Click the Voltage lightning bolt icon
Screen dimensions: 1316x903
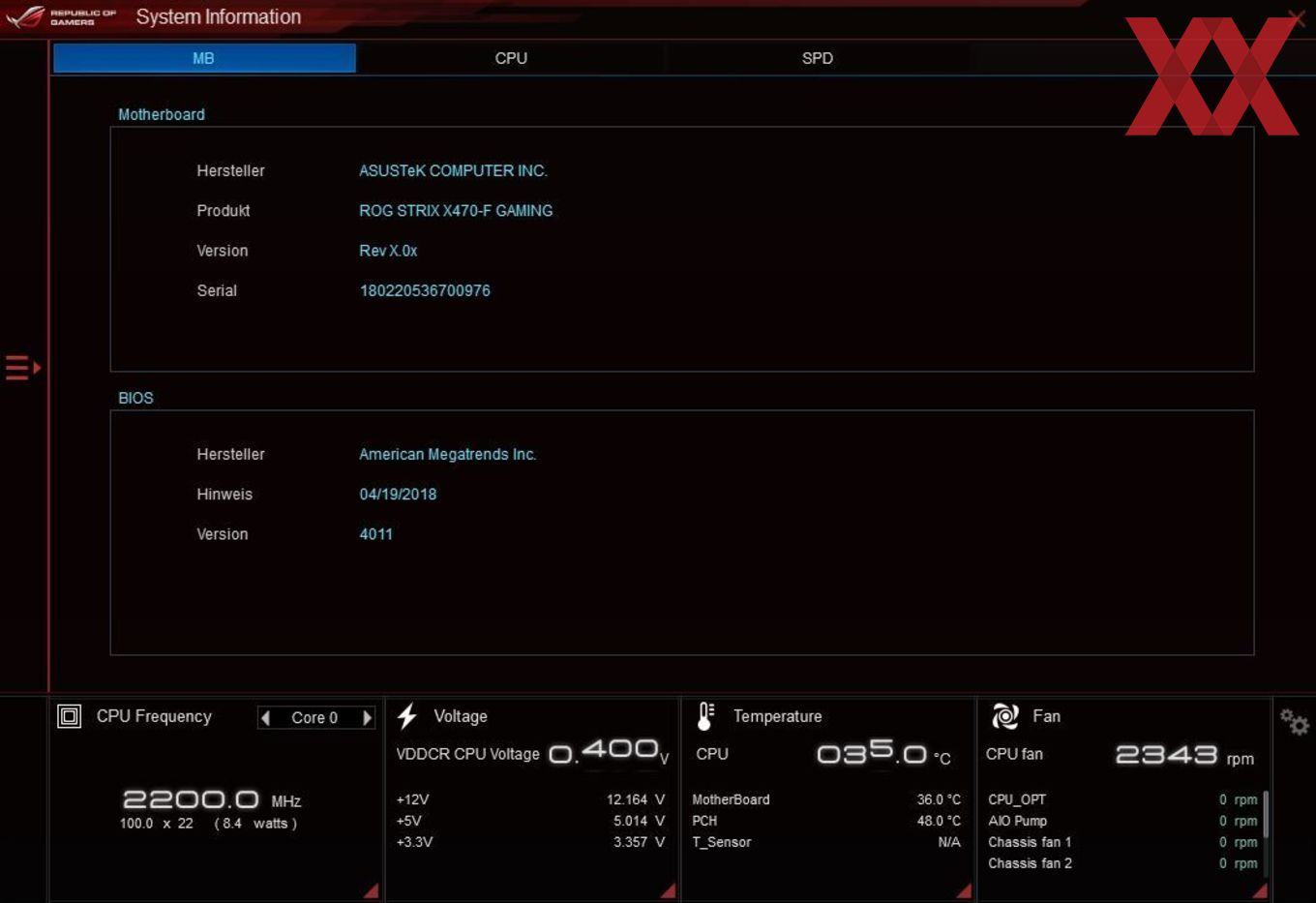(407, 716)
